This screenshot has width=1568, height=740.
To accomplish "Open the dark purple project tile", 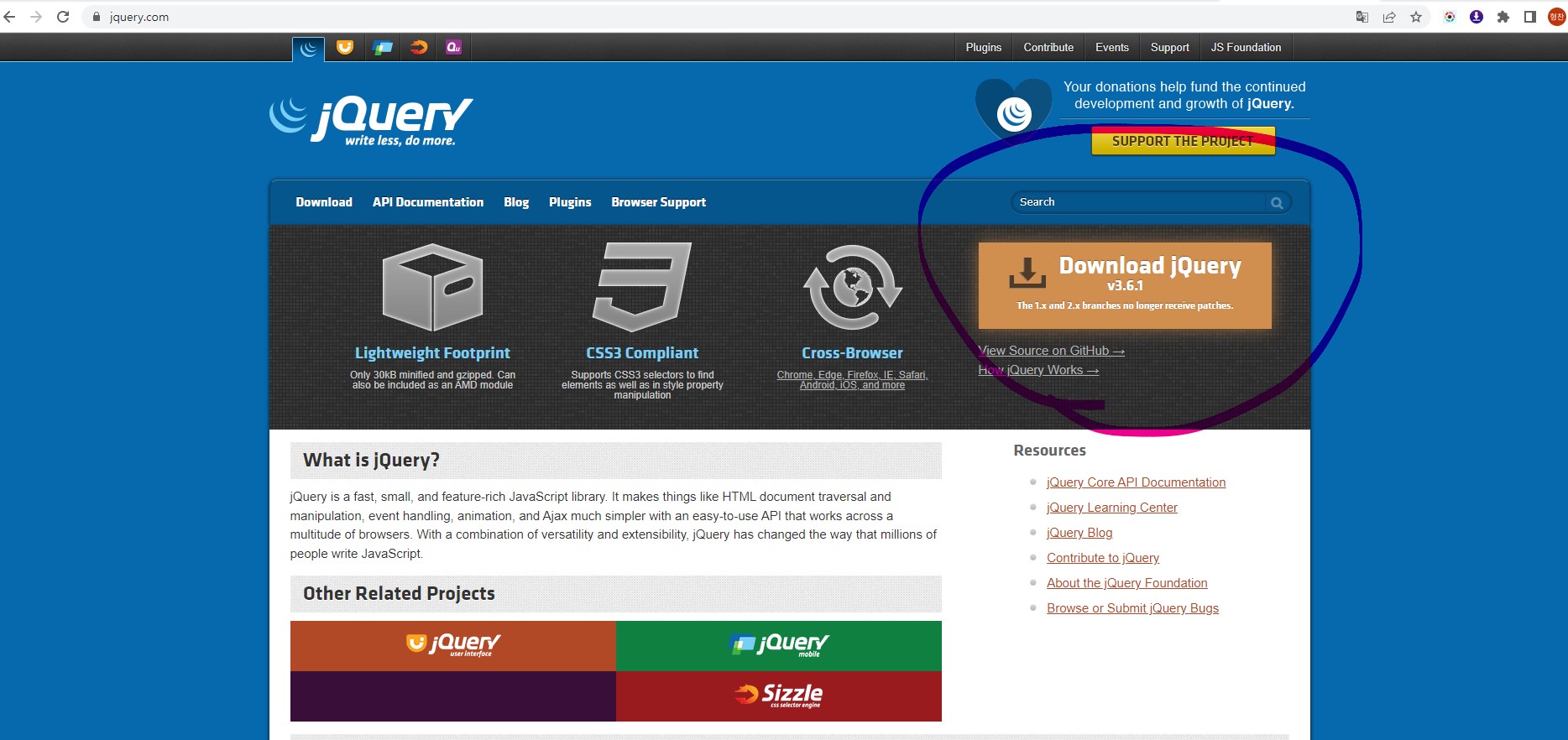I will click(x=453, y=696).
